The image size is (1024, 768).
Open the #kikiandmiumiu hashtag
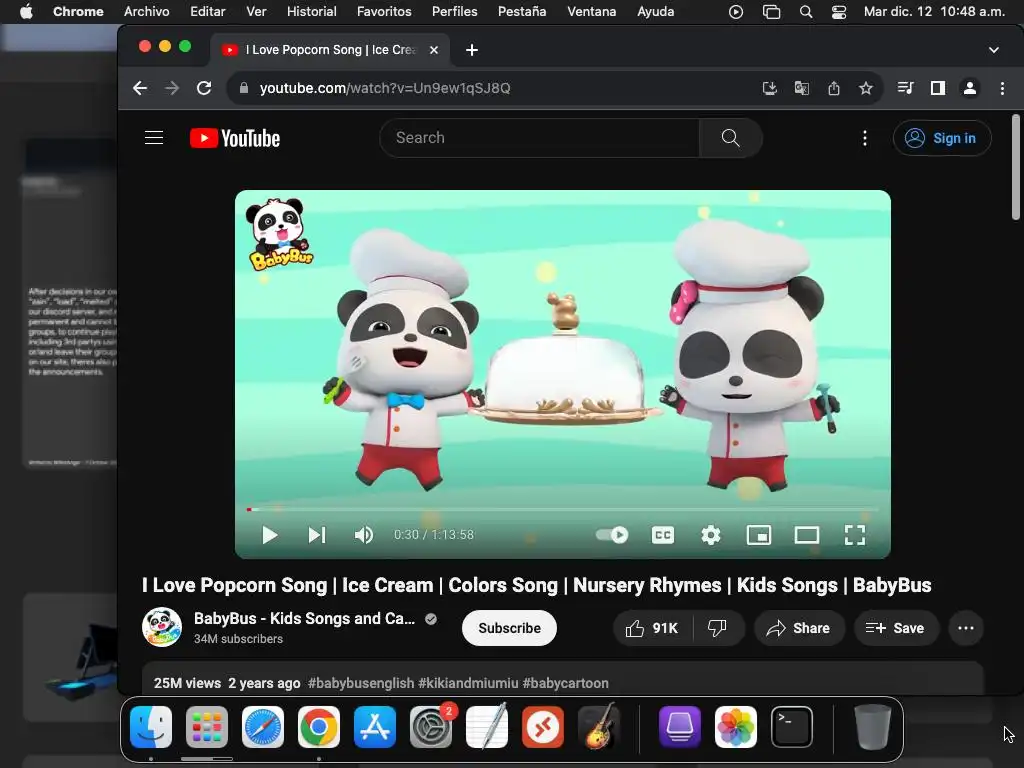point(468,683)
